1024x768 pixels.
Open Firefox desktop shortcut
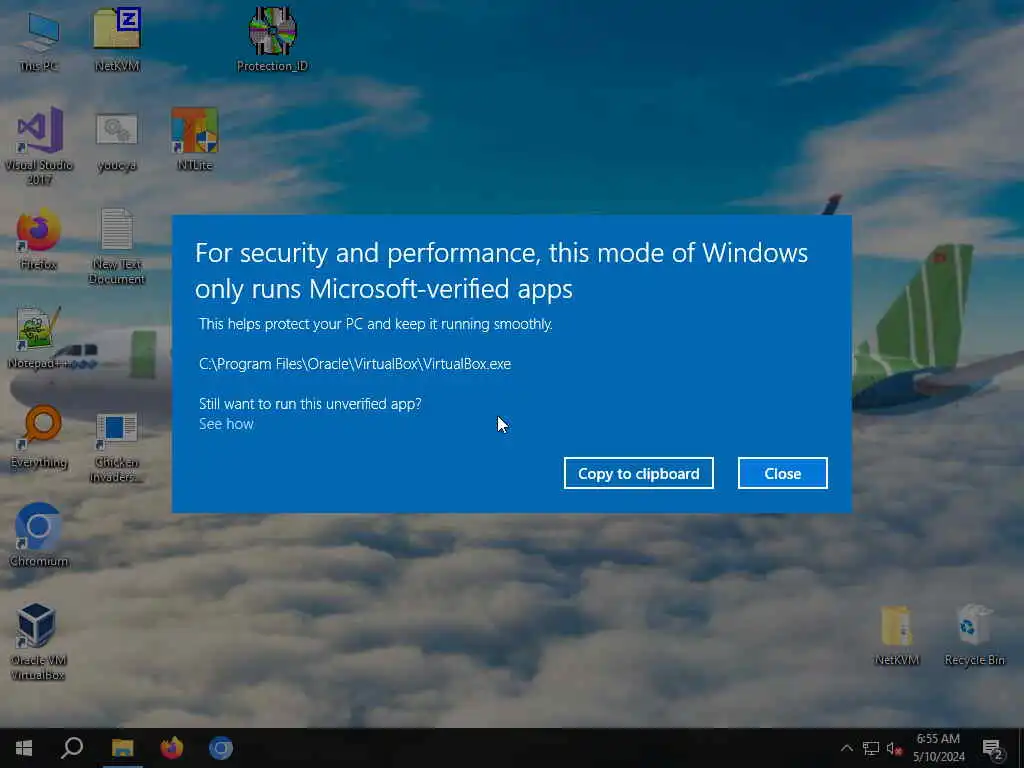pyautogui.click(x=39, y=239)
